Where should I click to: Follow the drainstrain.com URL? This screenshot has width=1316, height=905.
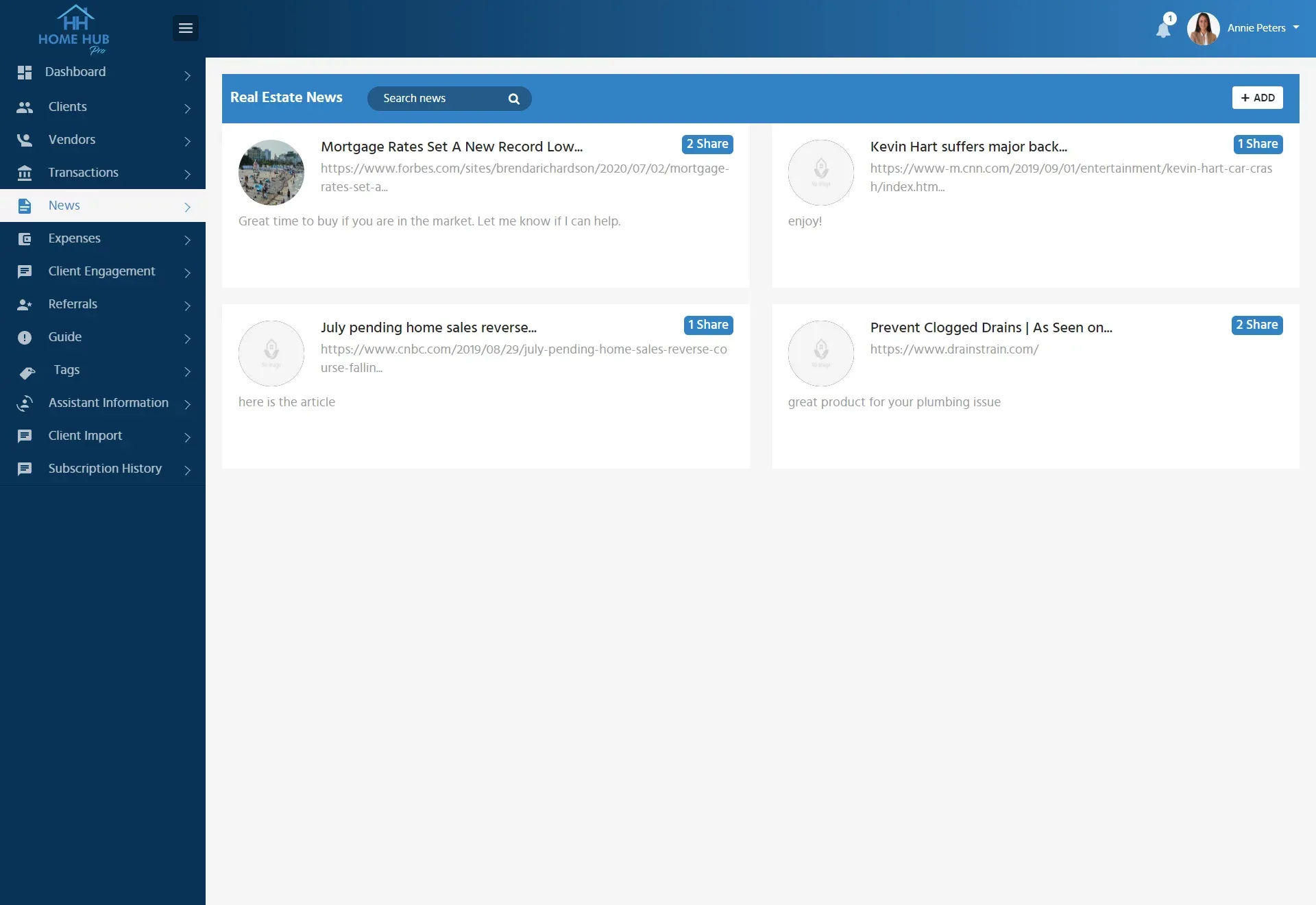coord(954,349)
